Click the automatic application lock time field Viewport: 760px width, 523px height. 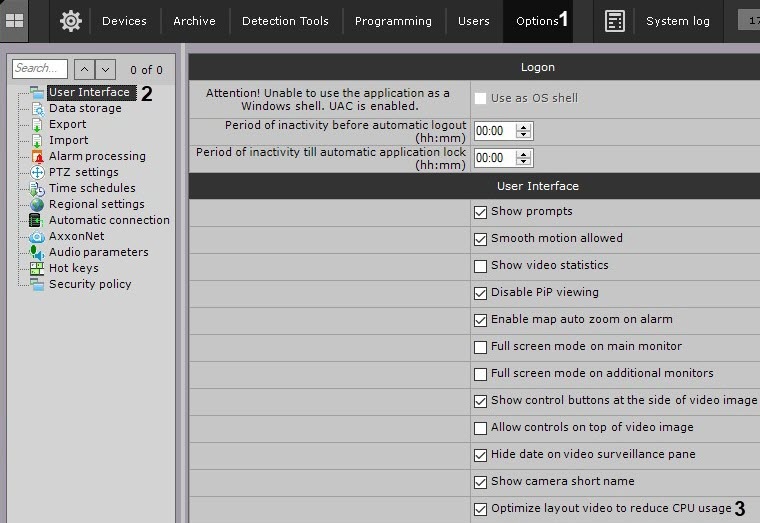(x=494, y=158)
